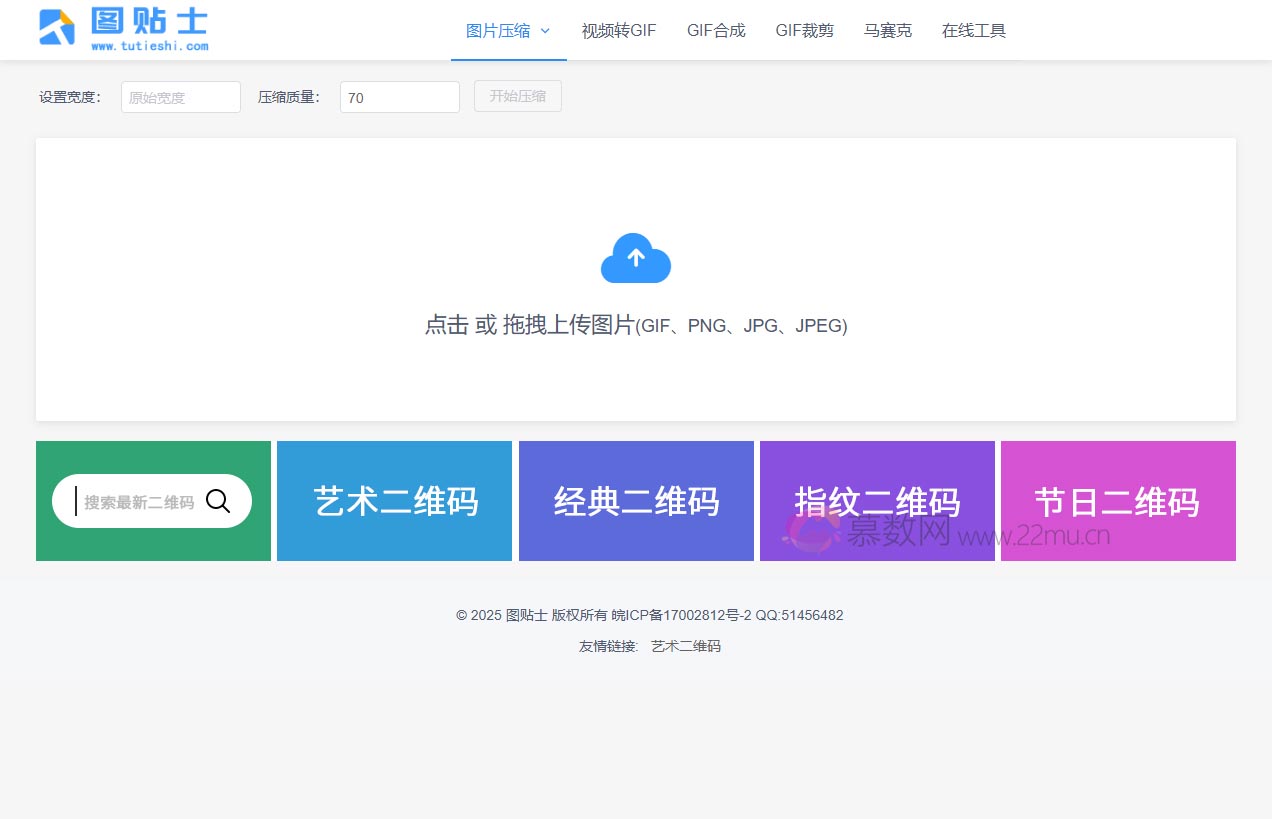Switch to the 视频转GIF tab
The width and height of the screenshot is (1272, 819).
pyautogui.click(x=618, y=31)
